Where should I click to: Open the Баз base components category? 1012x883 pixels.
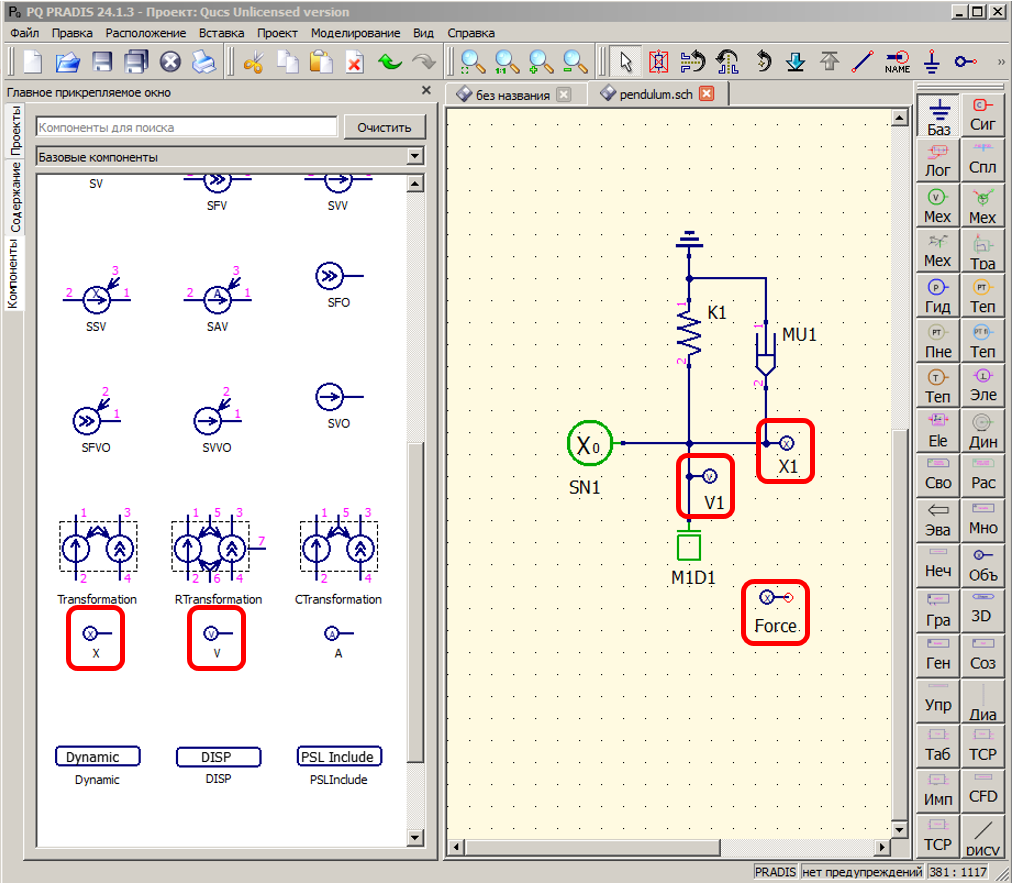(x=938, y=115)
